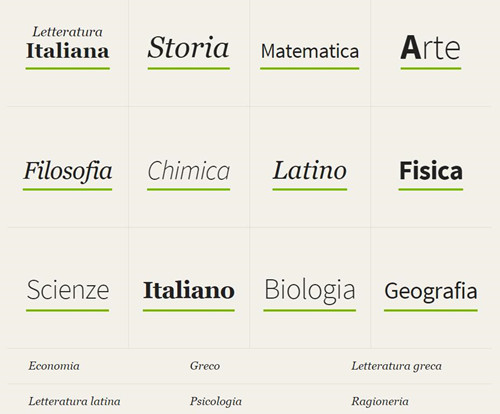Open the Letteratura Italiana subject
Screen dimensions: 500x414
[x=68, y=43]
